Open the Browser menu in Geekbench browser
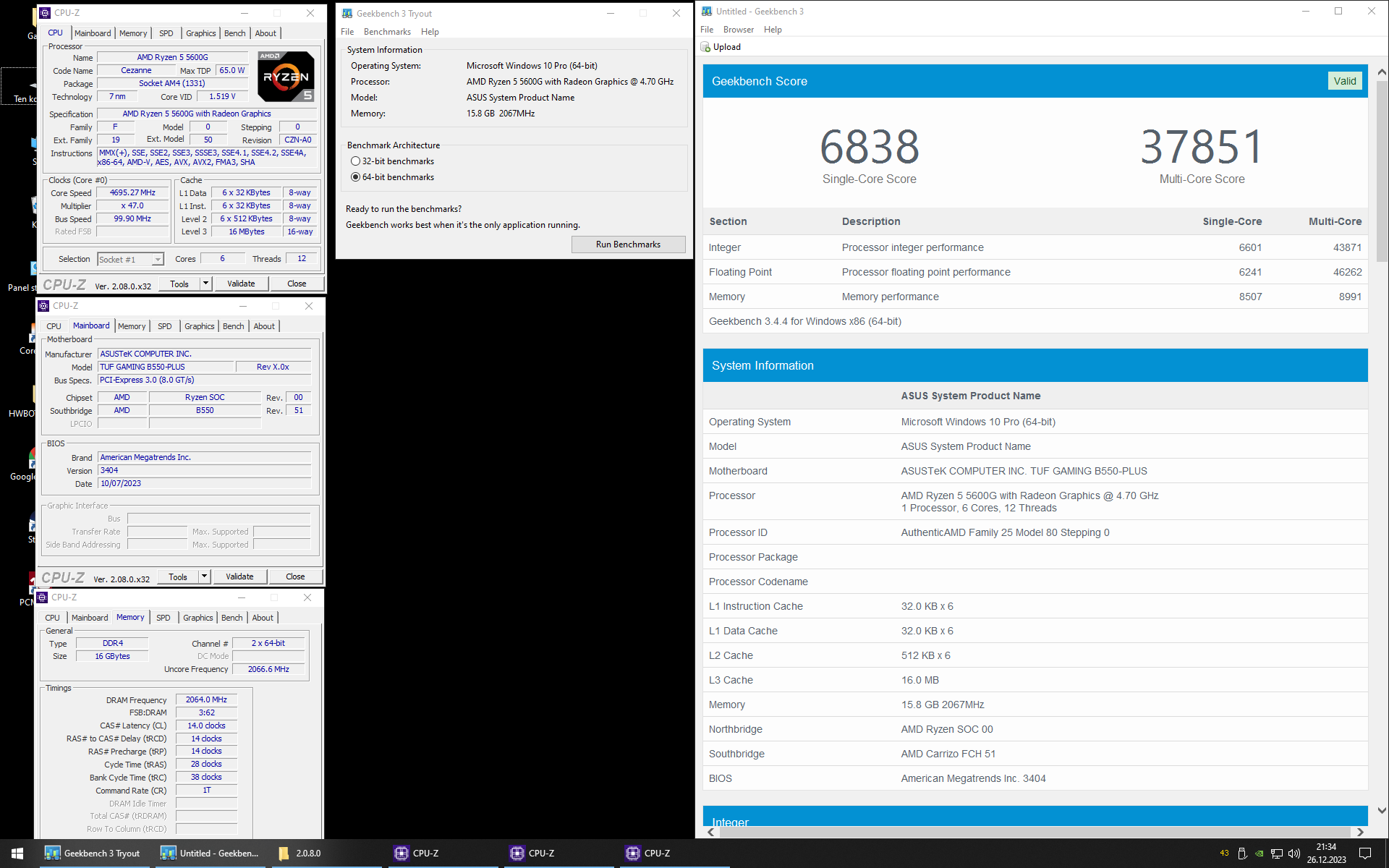Viewport: 1389px width, 868px height. tap(739, 30)
